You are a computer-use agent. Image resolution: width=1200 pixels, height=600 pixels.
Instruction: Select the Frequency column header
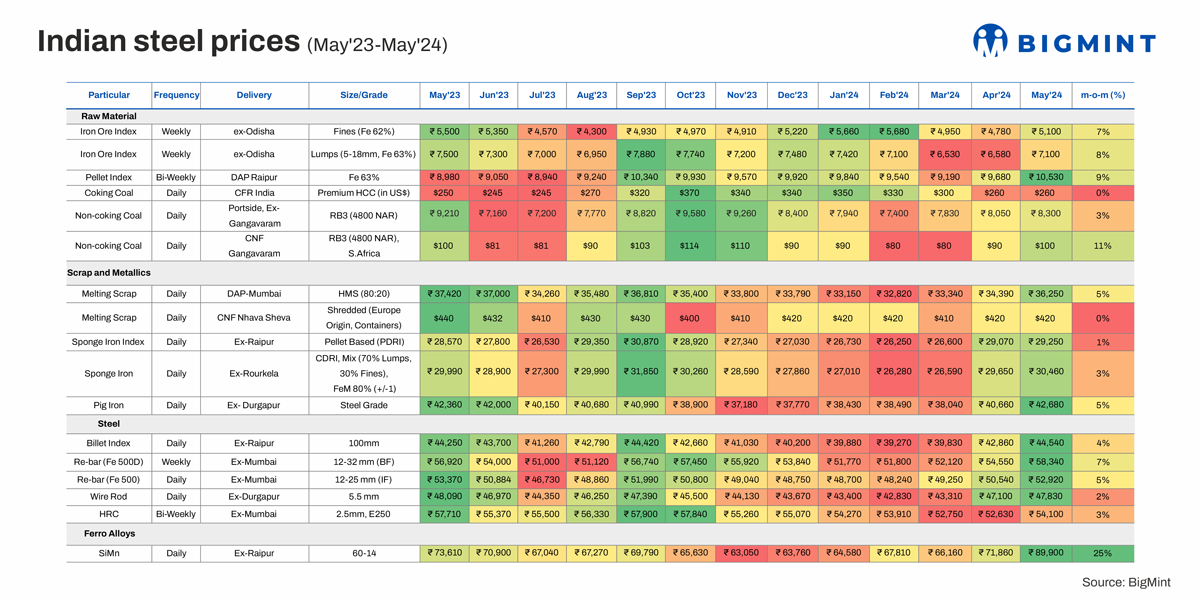tap(176, 95)
